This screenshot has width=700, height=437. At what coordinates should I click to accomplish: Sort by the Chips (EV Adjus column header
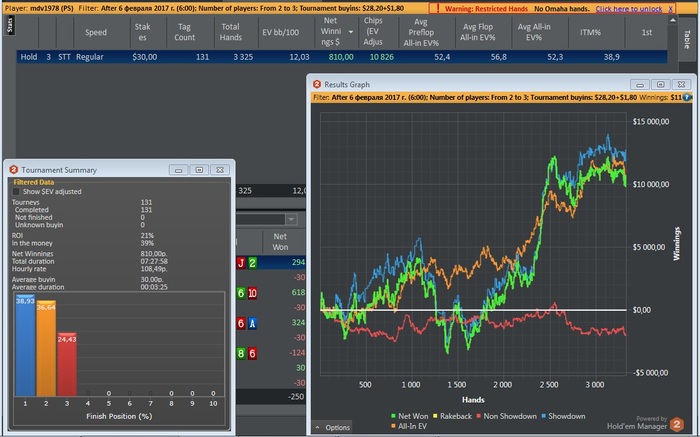coord(373,32)
